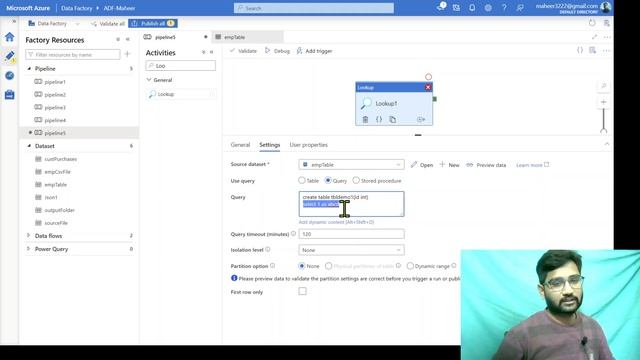Viewport: 640px width, 360px height.
Task: Select the Query radio option
Action: (328, 180)
